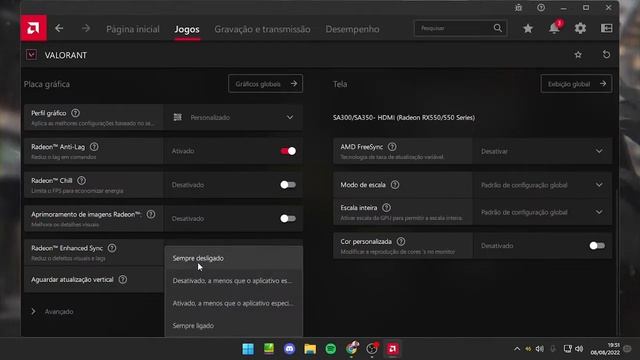Screen dimensions: 640x360
Task: Click the search magnifier icon
Action: coord(498,28)
